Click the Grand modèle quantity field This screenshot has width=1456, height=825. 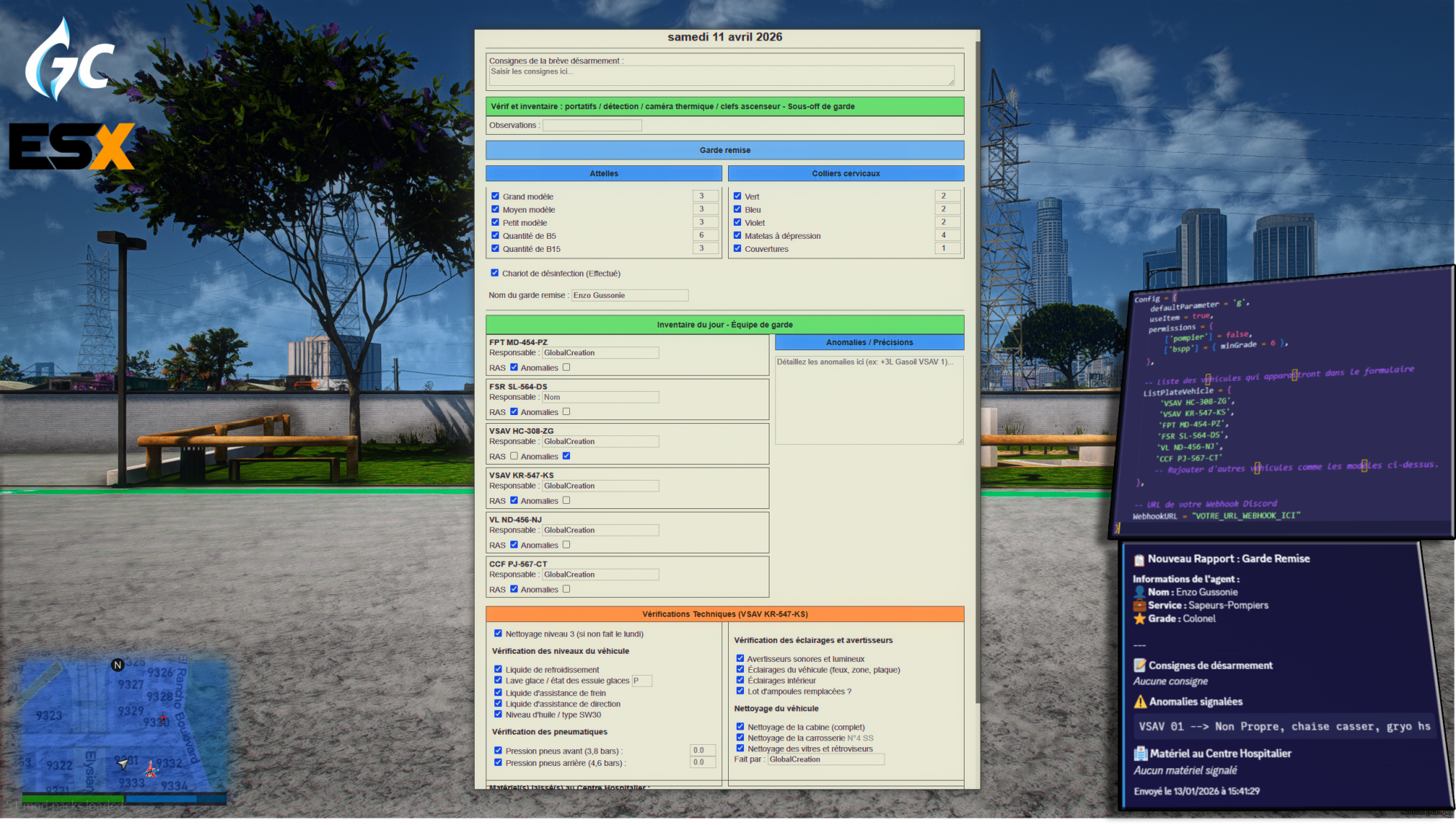click(x=705, y=196)
